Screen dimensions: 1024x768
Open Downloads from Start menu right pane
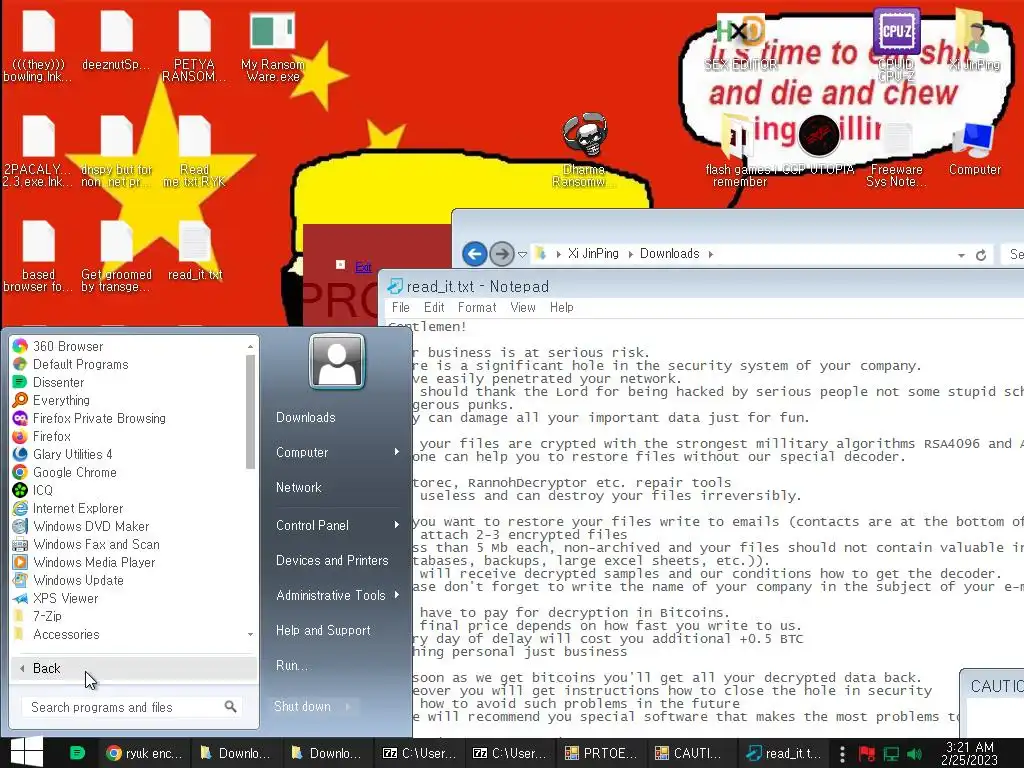click(306, 417)
